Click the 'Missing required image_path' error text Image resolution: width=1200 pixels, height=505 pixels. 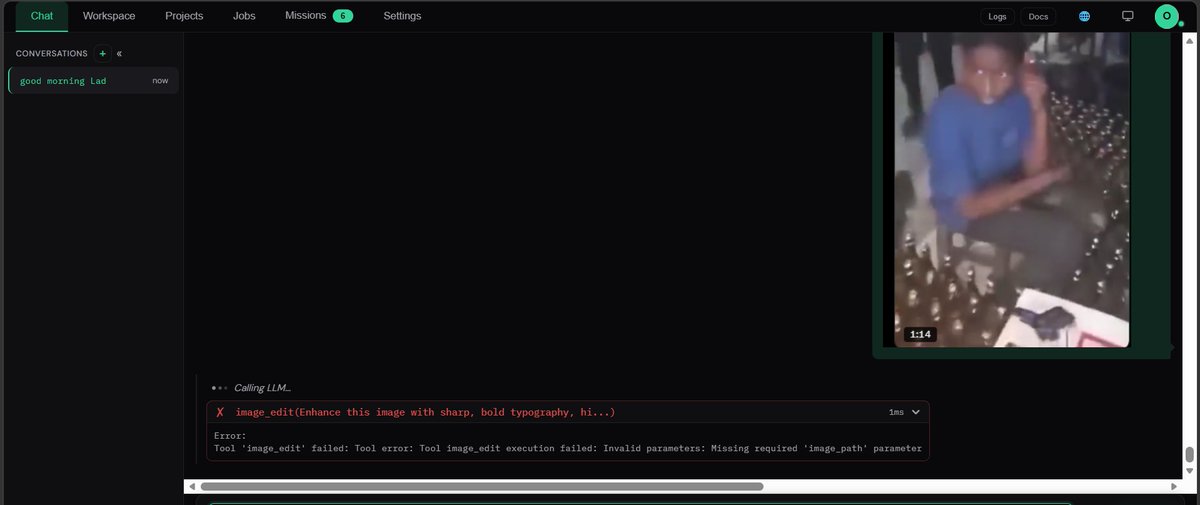click(814, 448)
